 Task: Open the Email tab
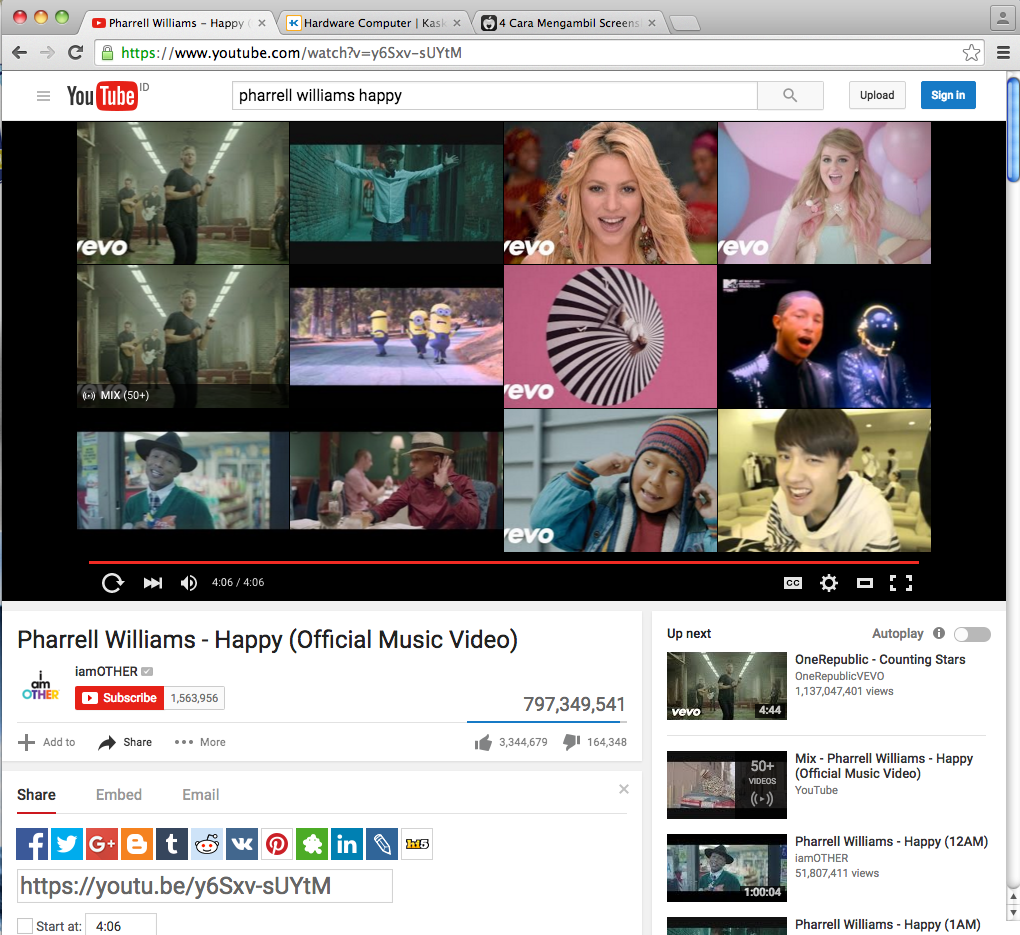click(200, 795)
